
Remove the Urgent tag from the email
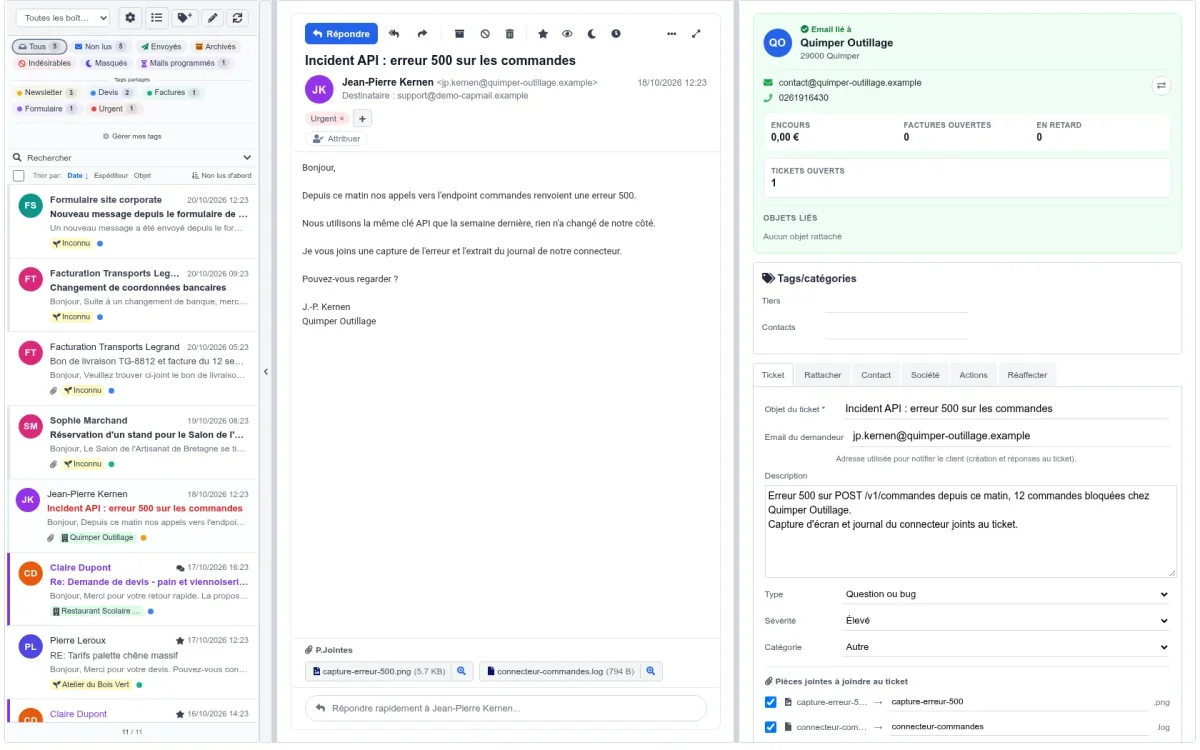tap(342, 119)
